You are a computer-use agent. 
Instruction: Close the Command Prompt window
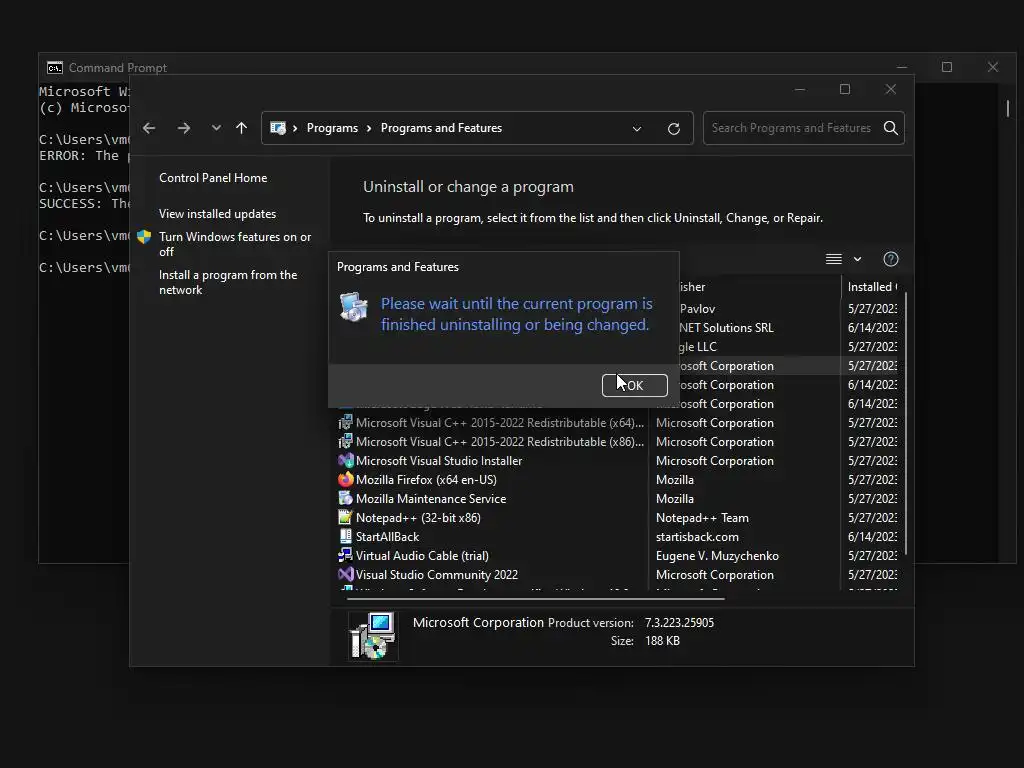click(993, 67)
